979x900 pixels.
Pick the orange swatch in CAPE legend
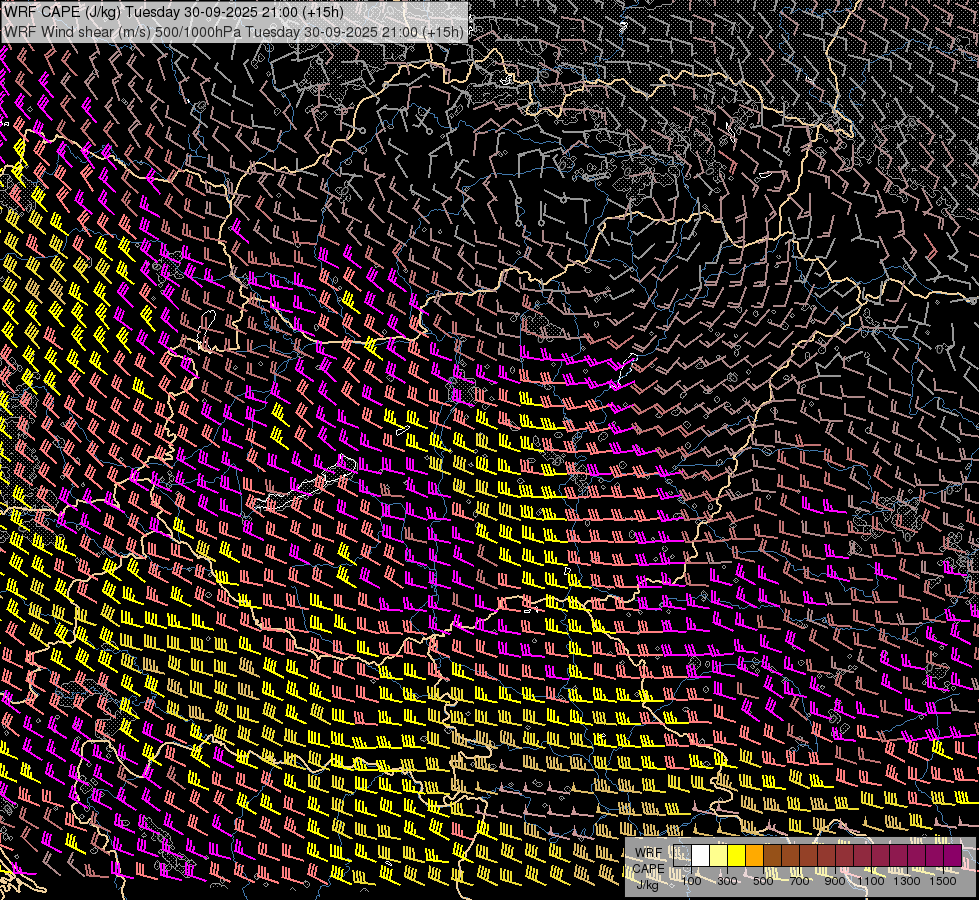click(x=754, y=856)
